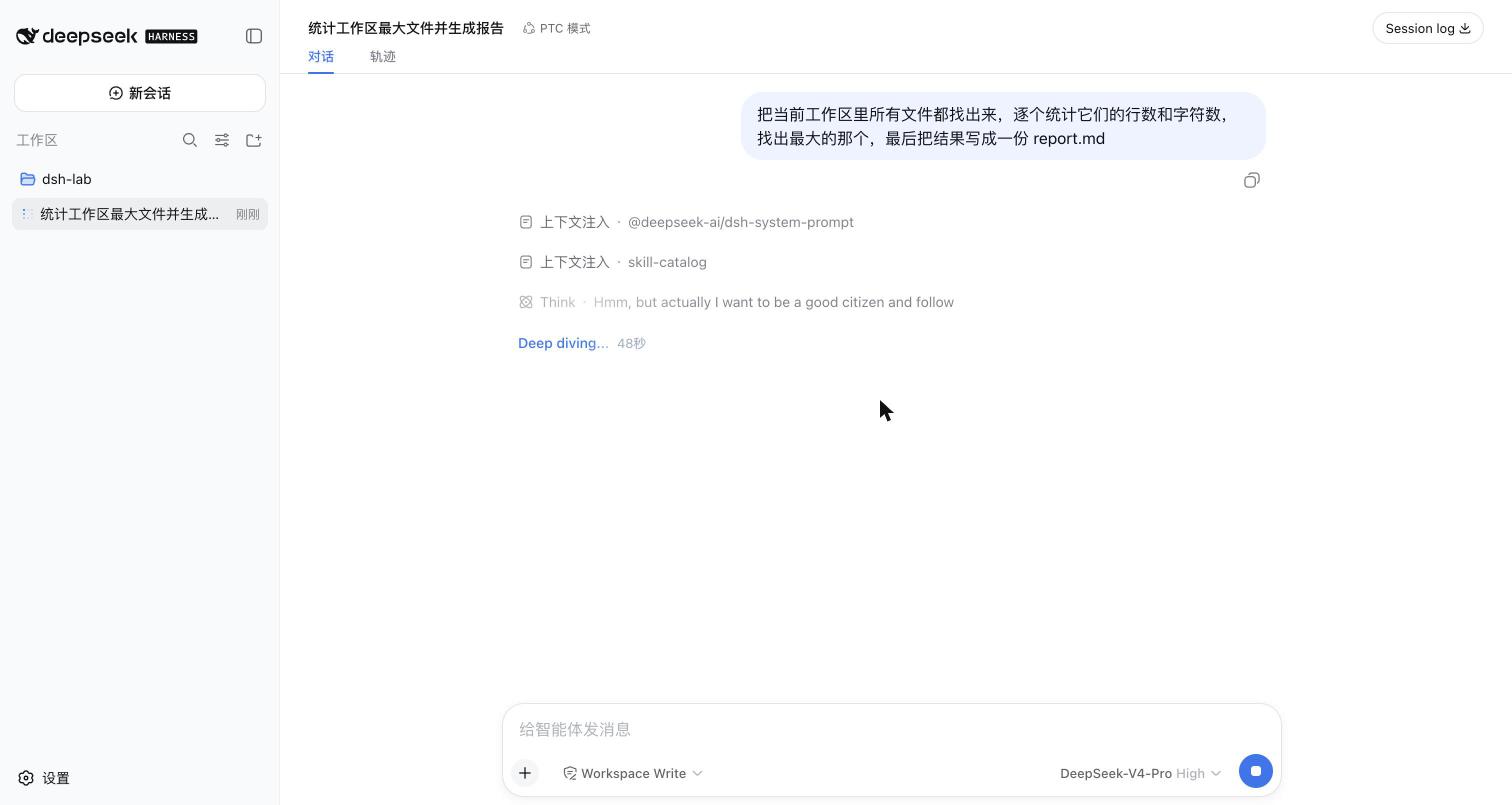Click the 刚刚 timestamp on conversation
This screenshot has height=805, width=1512.
click(x=247, y=214)
